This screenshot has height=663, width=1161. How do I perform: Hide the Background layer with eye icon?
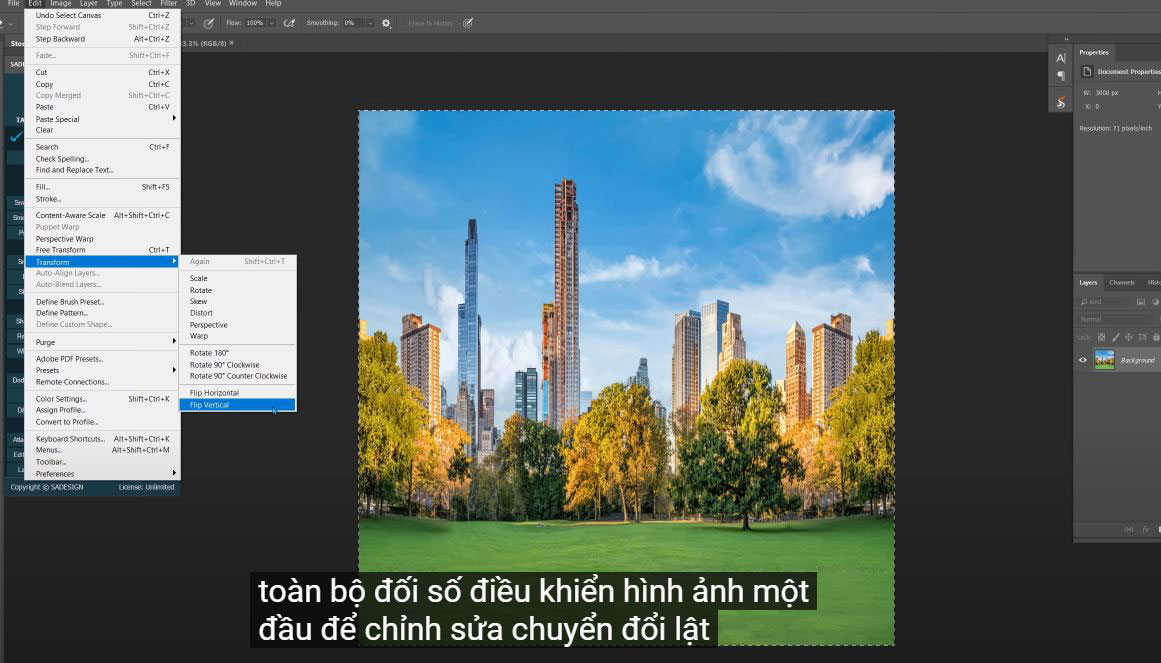1082,360
